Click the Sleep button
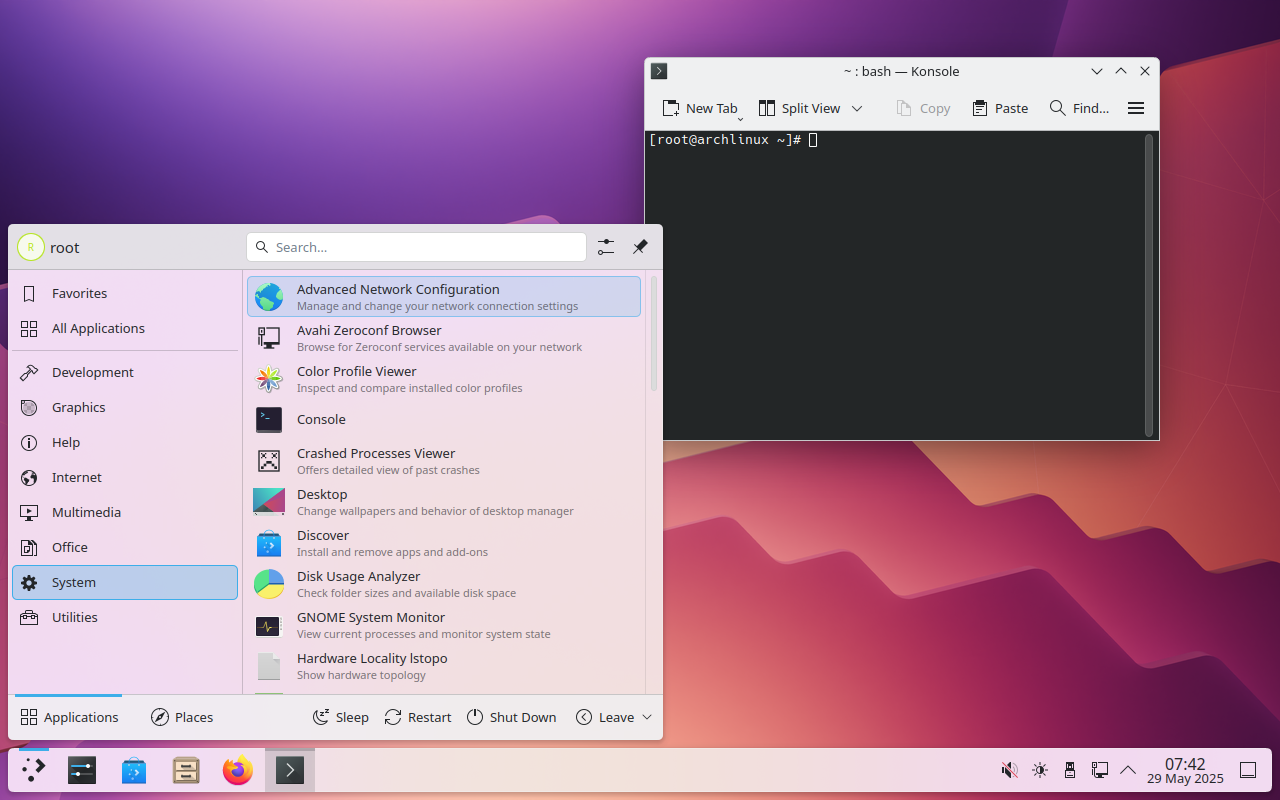 tap(340, 717)
